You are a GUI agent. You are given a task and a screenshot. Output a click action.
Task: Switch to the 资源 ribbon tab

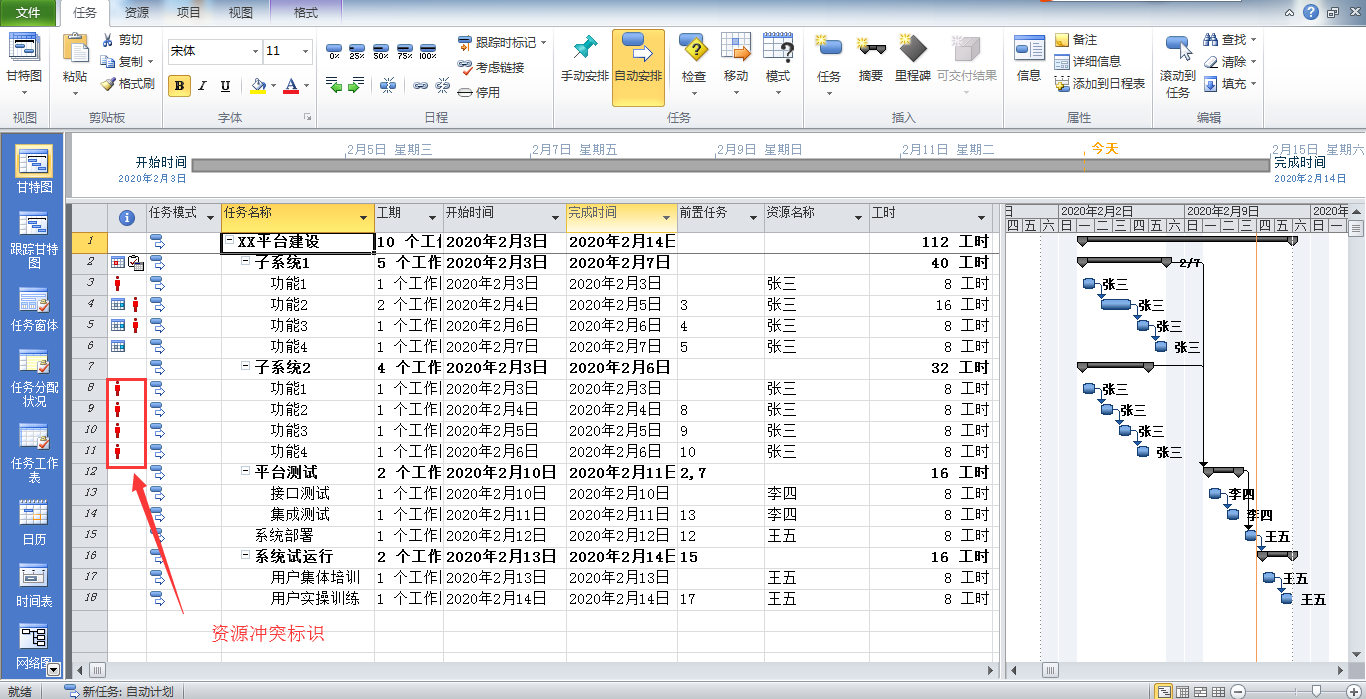137,13
